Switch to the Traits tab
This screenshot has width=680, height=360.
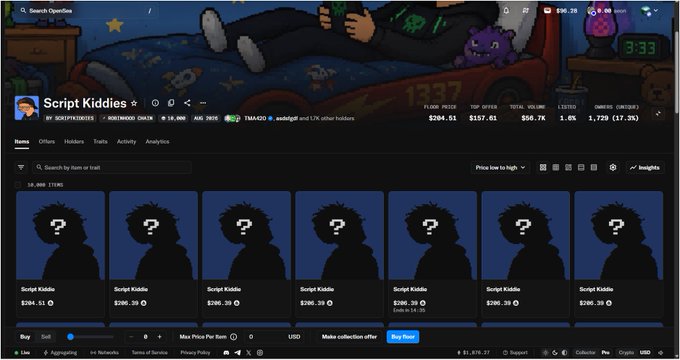100,141
